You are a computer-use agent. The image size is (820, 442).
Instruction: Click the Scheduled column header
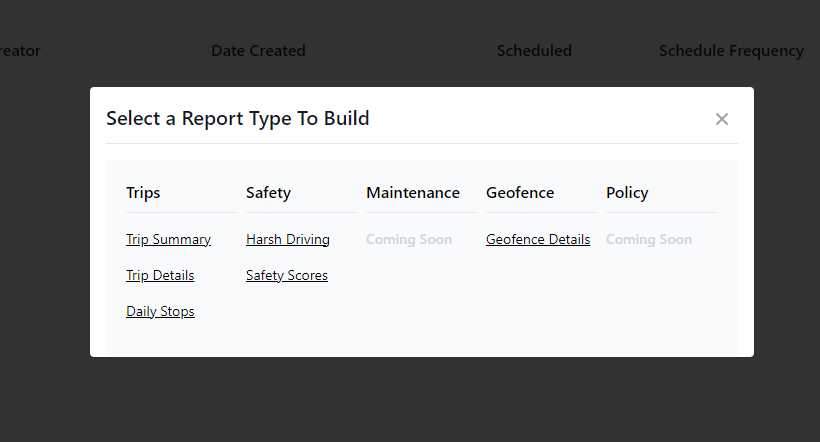pos(534,51)
